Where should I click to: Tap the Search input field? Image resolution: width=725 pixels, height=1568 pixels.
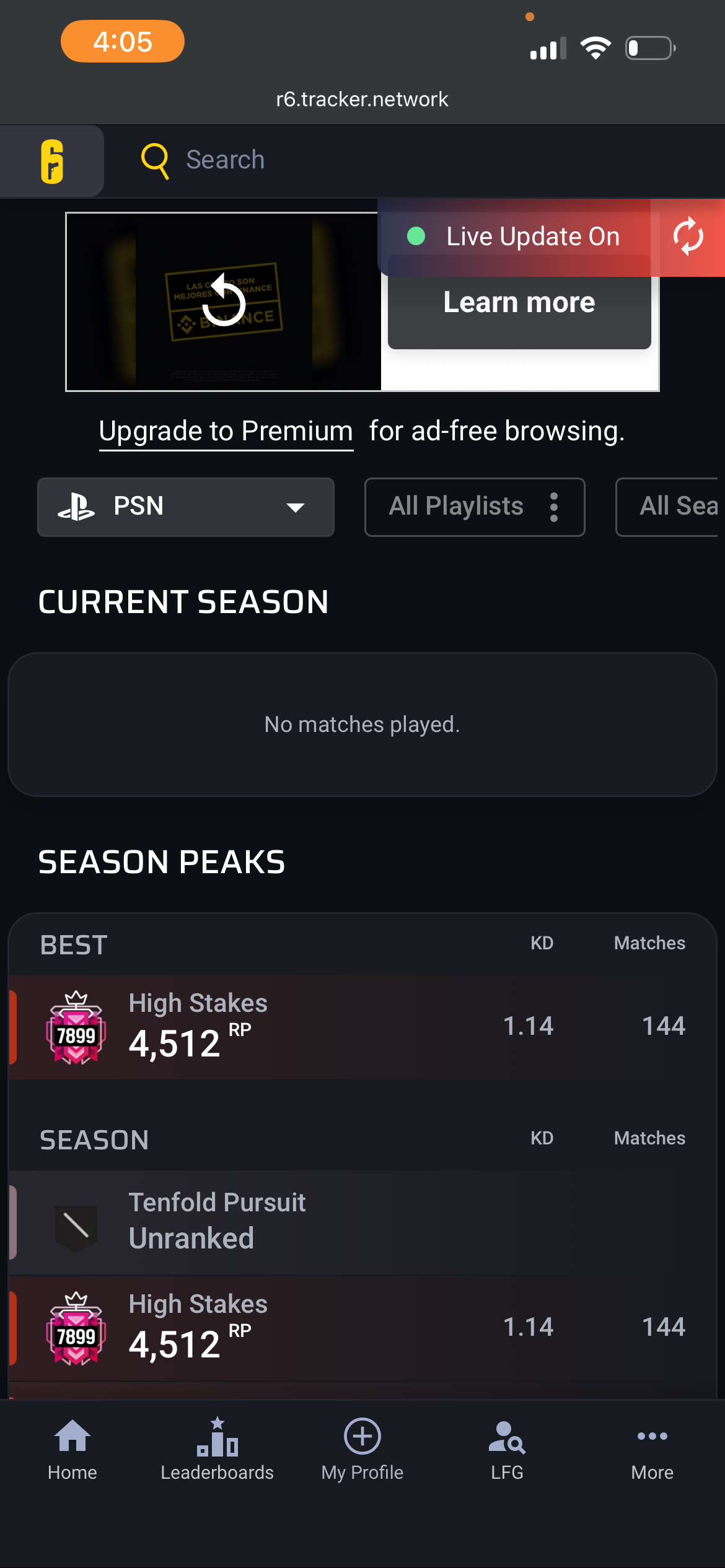pyautogui.click(x=372, y=160)
